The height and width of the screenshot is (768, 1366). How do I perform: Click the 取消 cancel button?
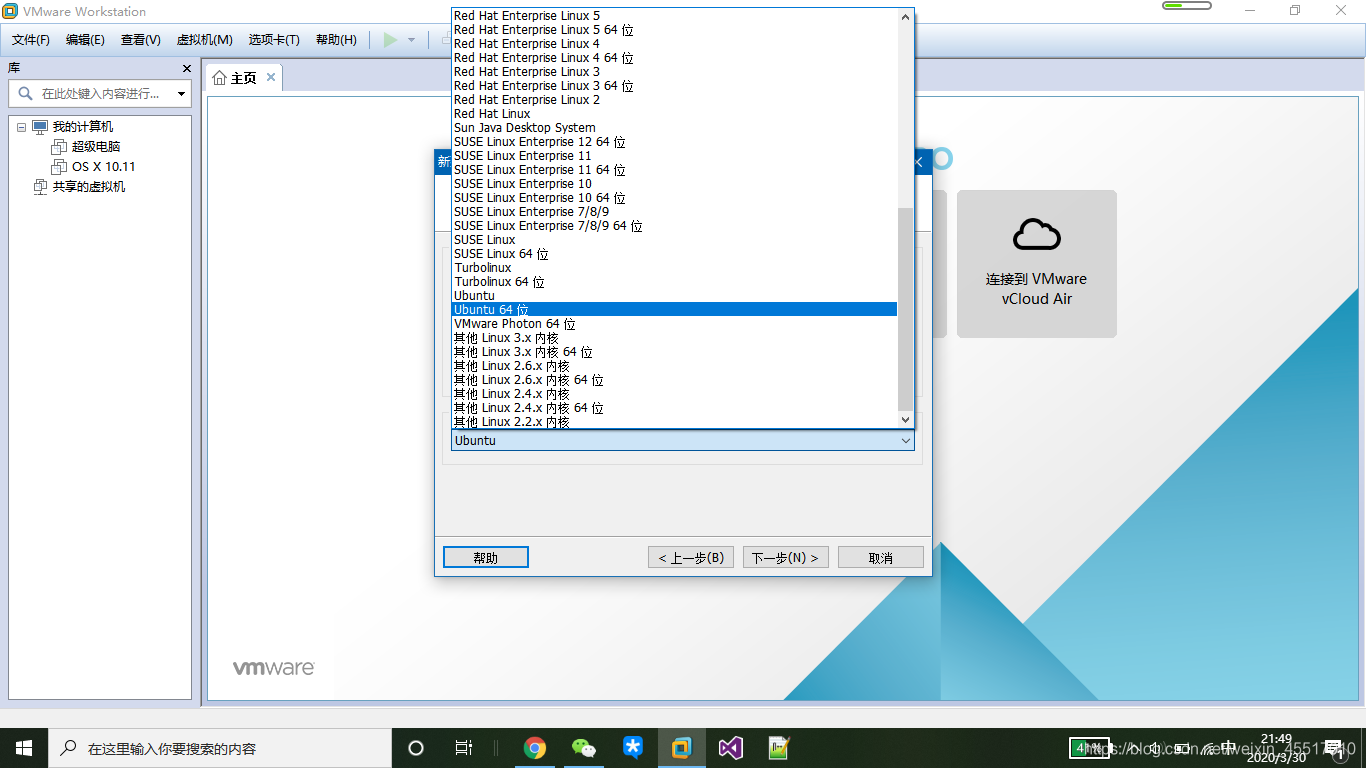click(x=881, y=557)
